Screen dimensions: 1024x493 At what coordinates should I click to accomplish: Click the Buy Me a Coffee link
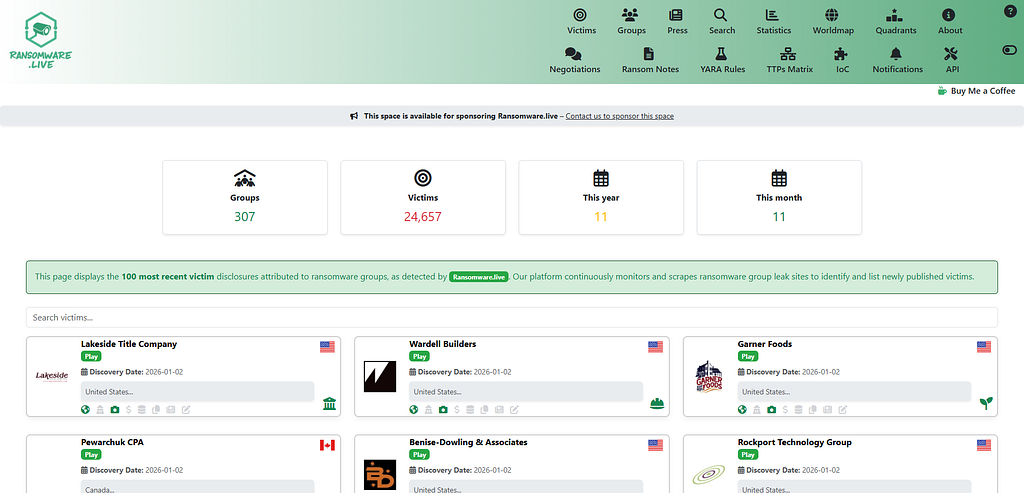(x=976, y=91)
